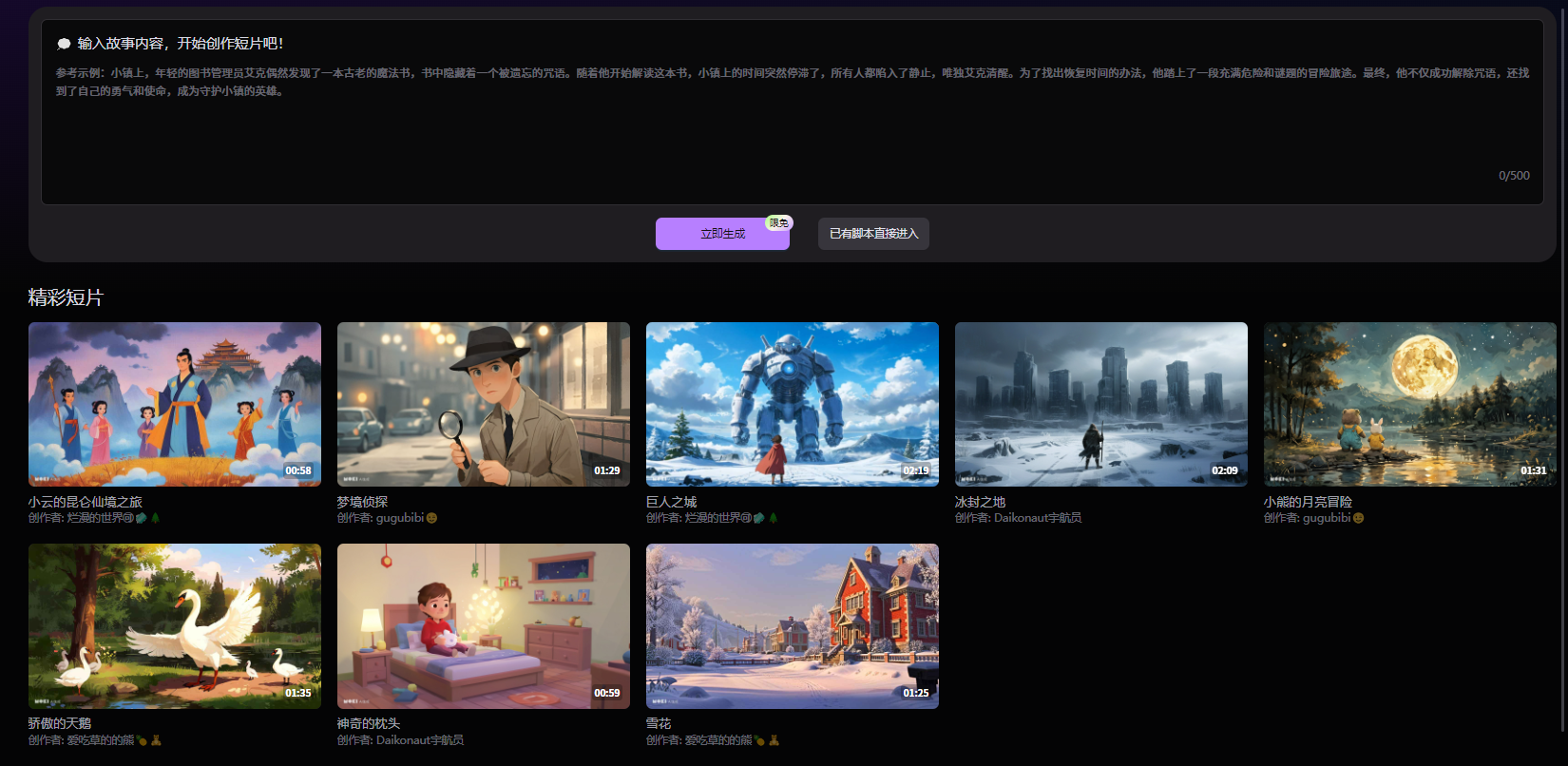Click the 冰封之地 title text

(x=980, y=502)
